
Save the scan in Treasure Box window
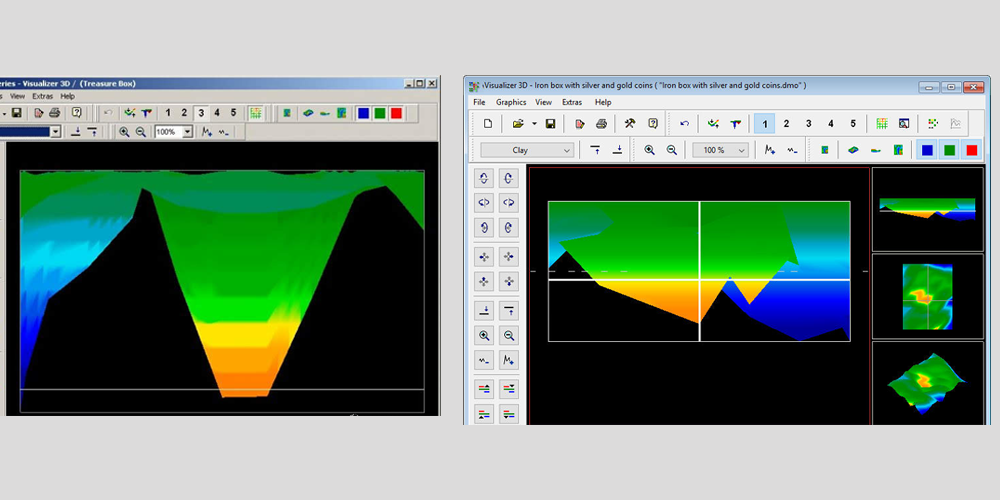[17, 113]
